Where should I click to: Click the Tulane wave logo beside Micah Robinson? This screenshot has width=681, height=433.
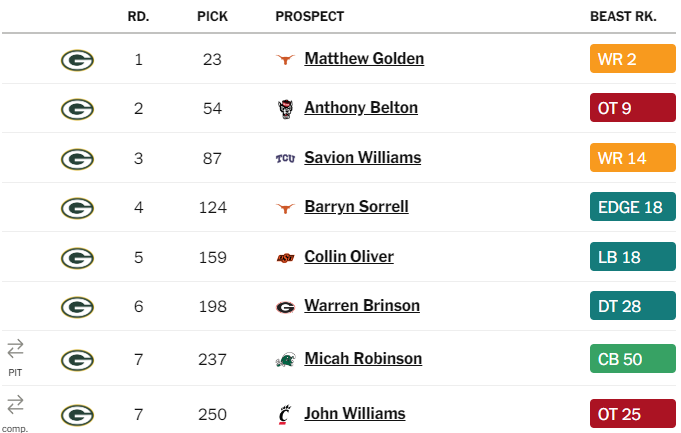click(x=285, y=360)
